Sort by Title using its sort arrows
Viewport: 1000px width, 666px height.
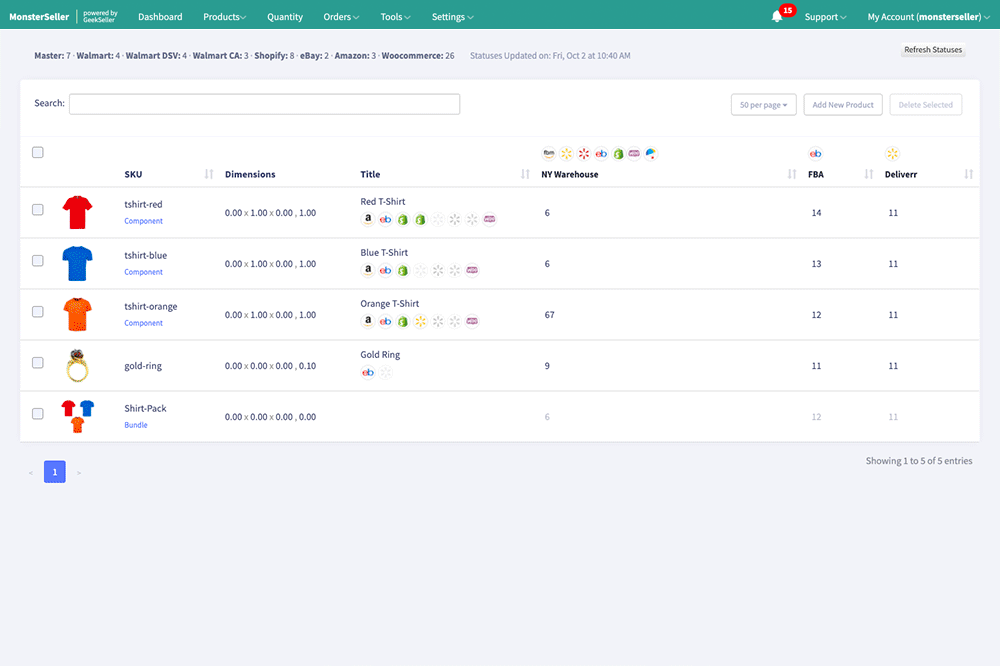[x=525, y=174]
